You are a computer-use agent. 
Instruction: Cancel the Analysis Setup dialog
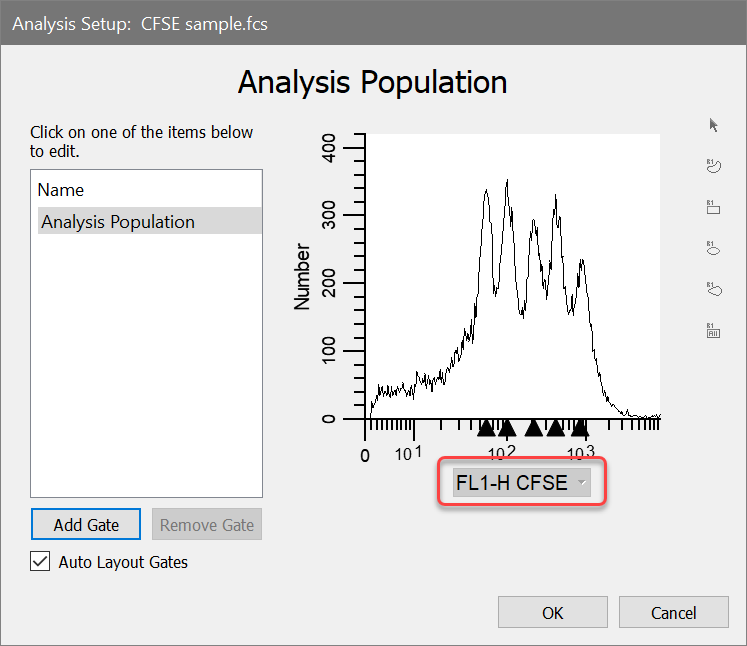click(x=672, y=612)
